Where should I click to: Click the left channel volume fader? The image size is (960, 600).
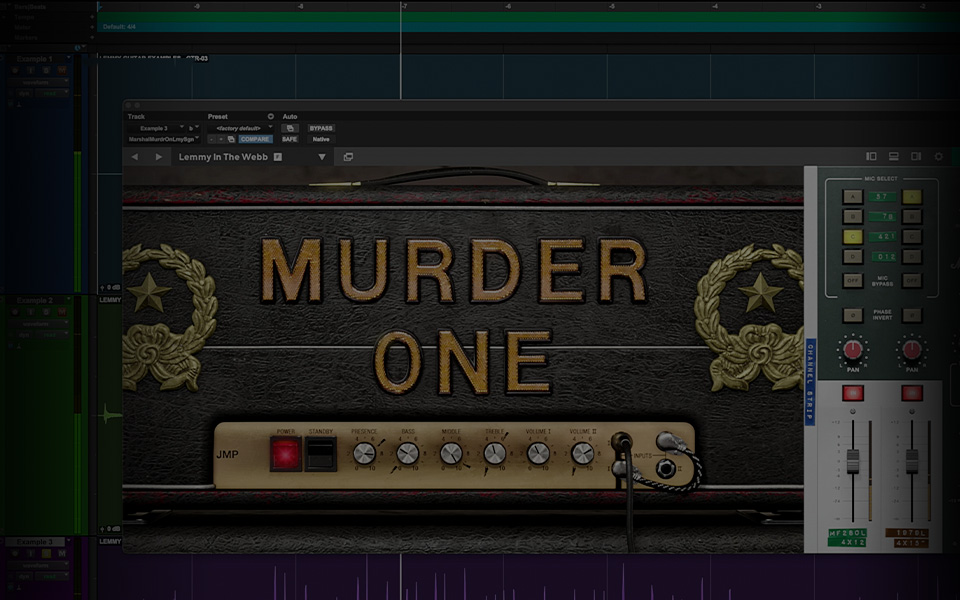pos(853,461)
